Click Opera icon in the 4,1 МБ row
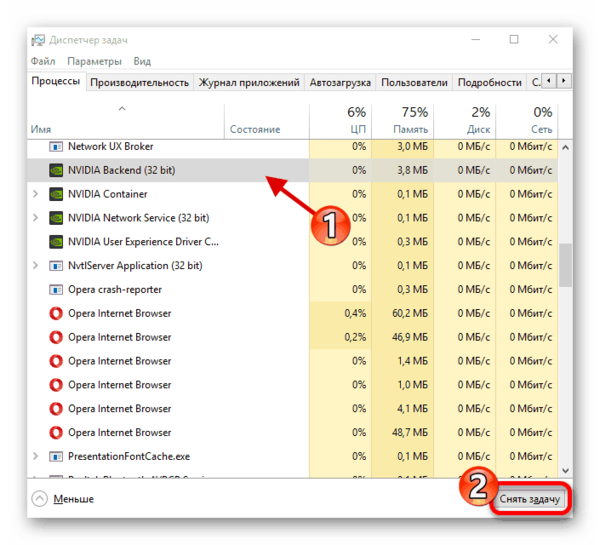Screen dimensions: 600x545 (x=56, y=409)
